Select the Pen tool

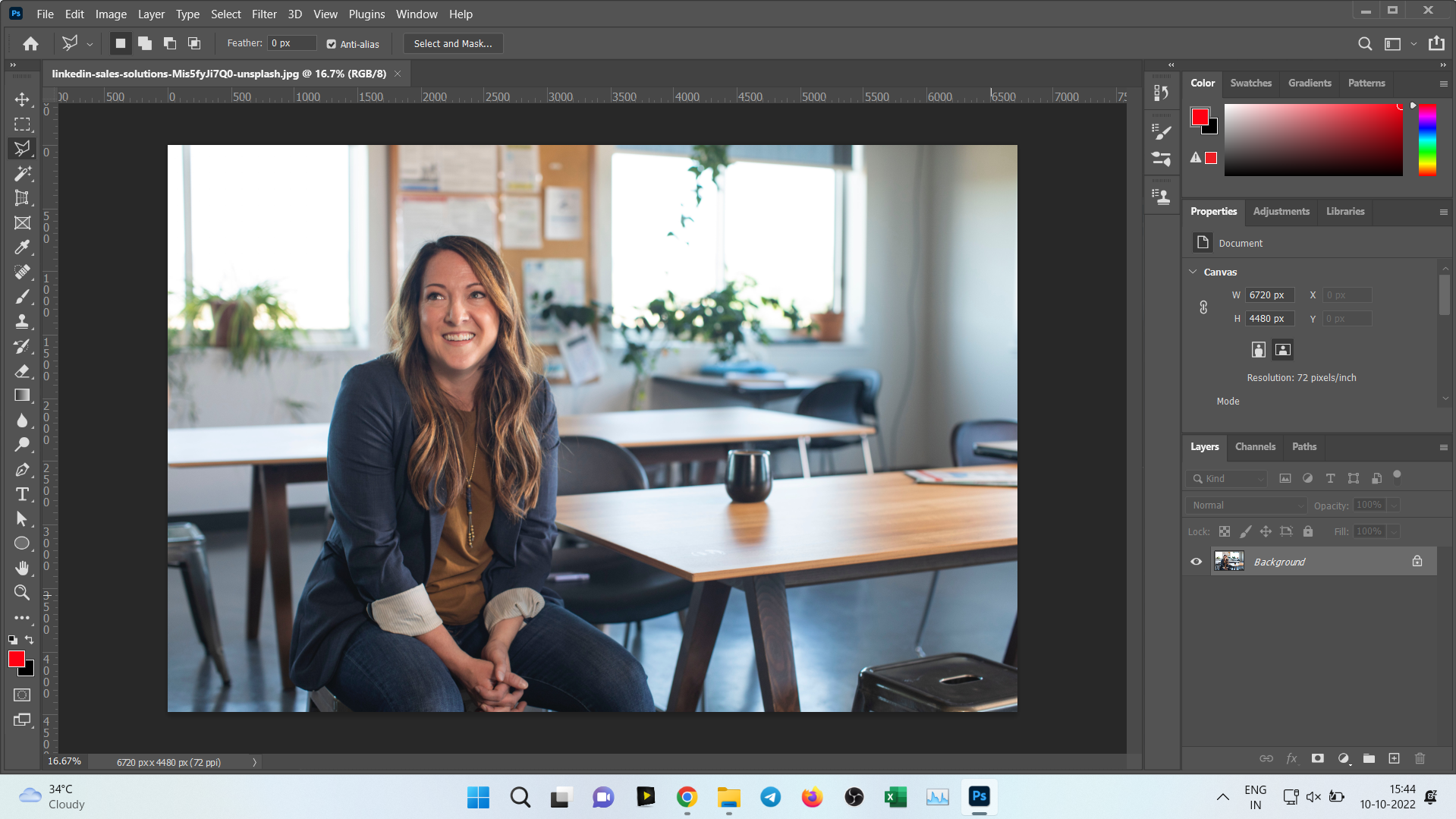[22, 470]
